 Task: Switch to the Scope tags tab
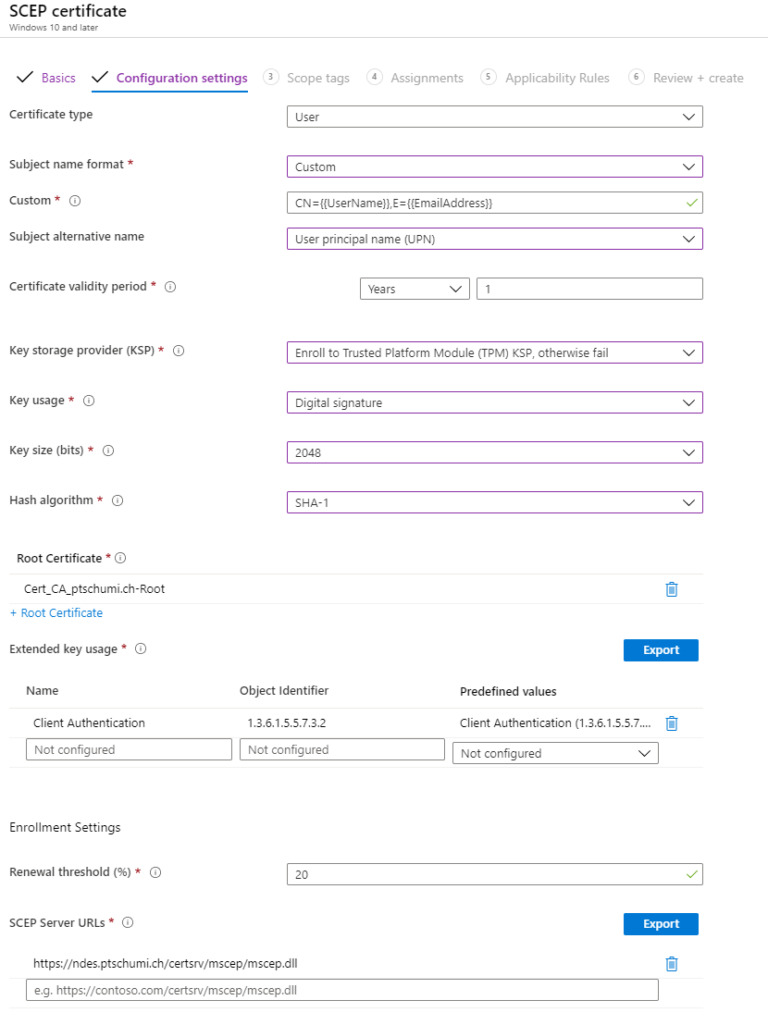tap(316, 77)
